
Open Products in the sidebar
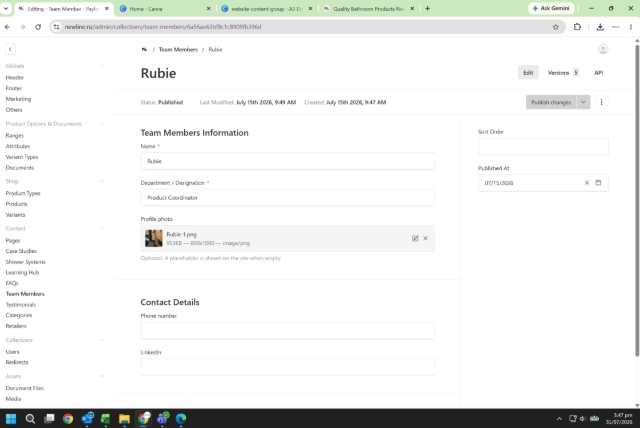click(16, 204)
